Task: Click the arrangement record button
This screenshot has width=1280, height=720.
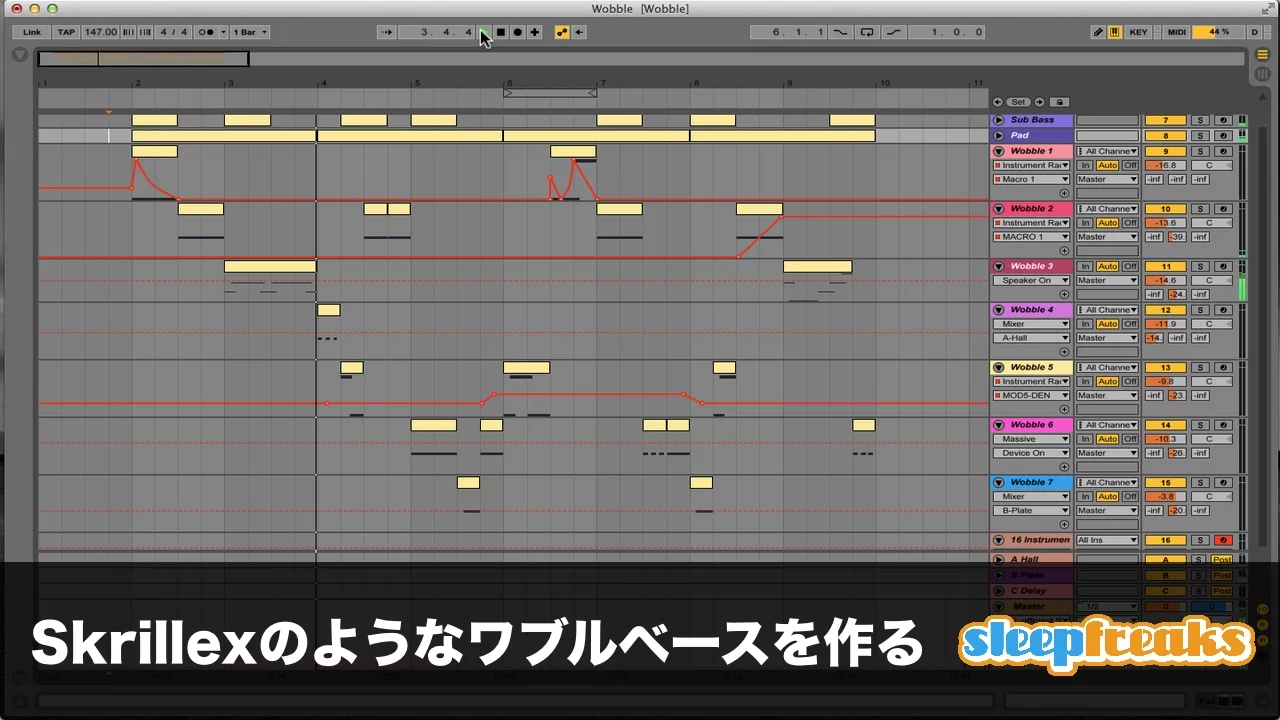Action: 518,32
